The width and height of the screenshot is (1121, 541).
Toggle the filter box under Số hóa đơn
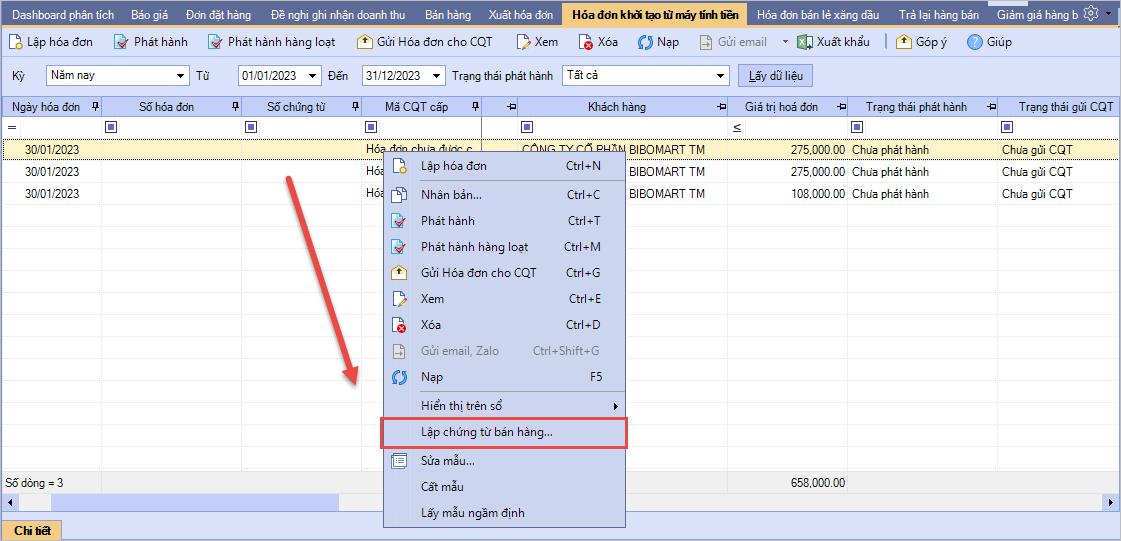pos(111,127)
